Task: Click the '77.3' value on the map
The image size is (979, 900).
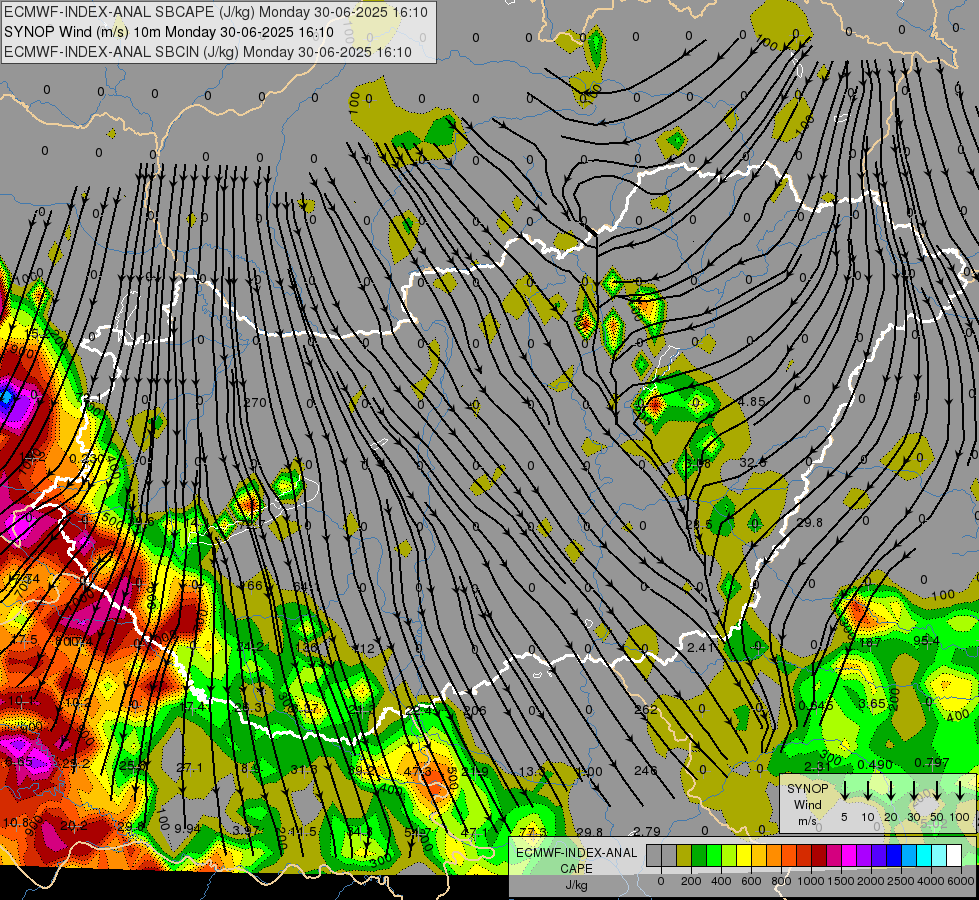Action: (532, 832)
